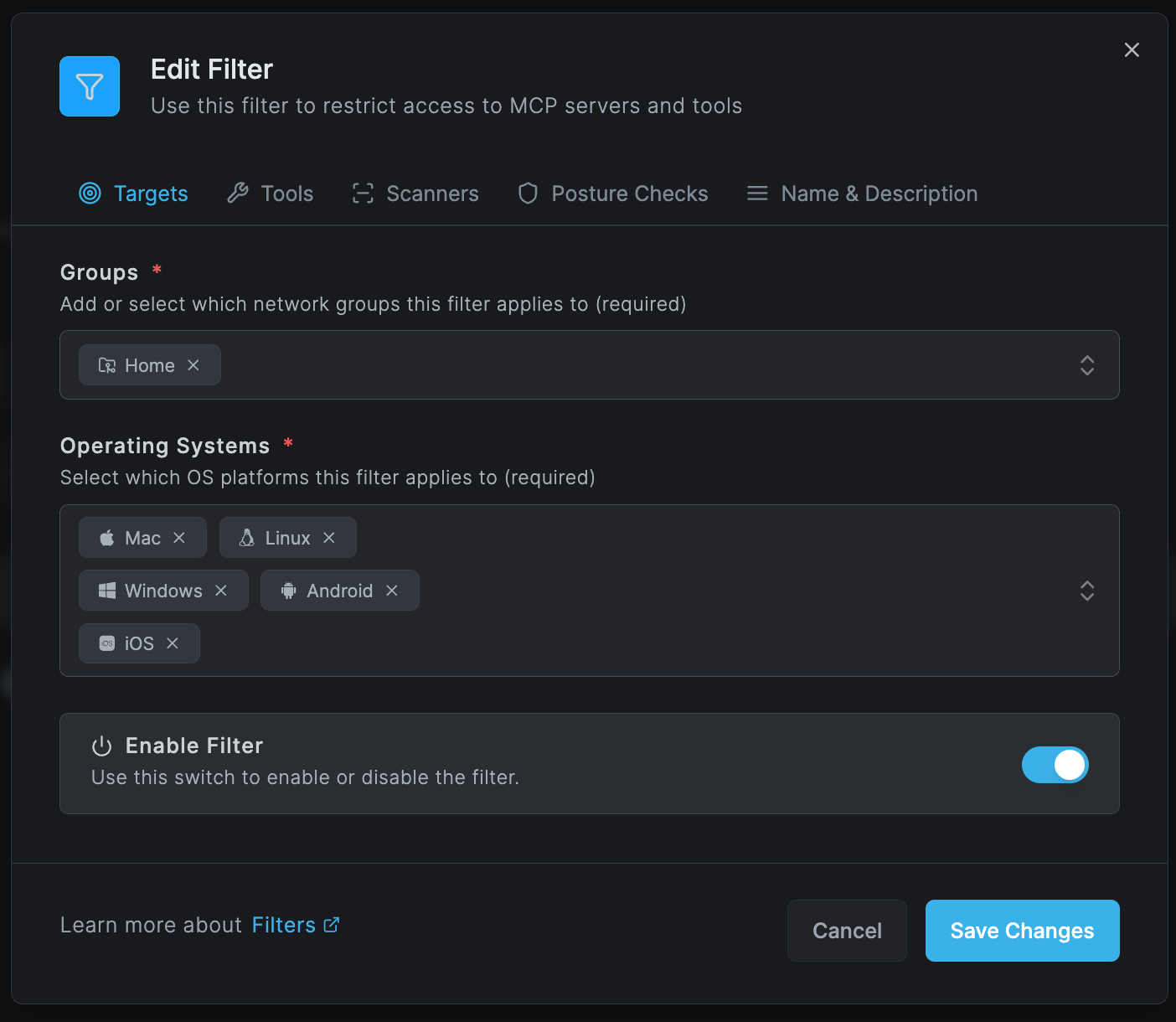Remove Windows from the operating systems

pyautogui.click(x=220, y=590)
